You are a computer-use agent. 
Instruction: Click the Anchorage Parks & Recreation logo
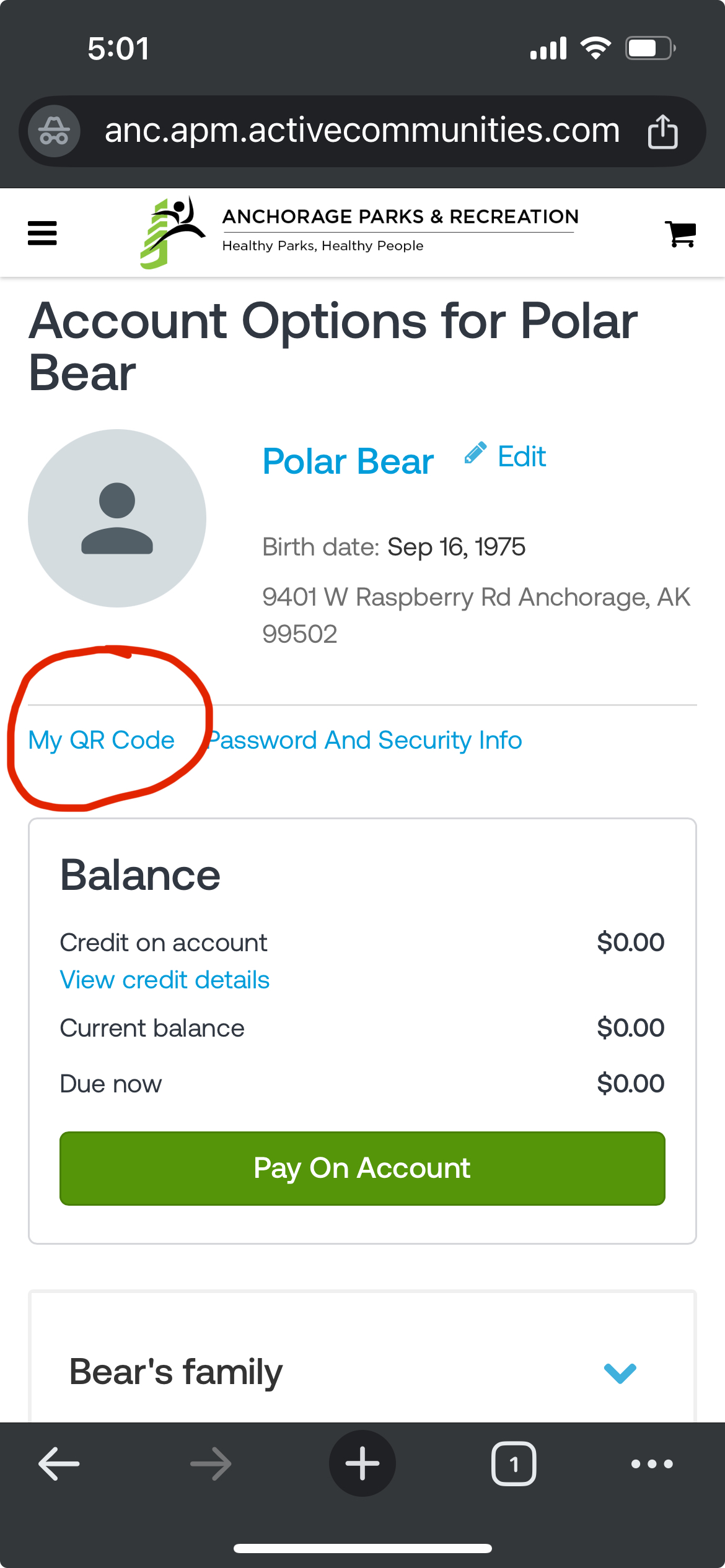[x=358, y=233]
